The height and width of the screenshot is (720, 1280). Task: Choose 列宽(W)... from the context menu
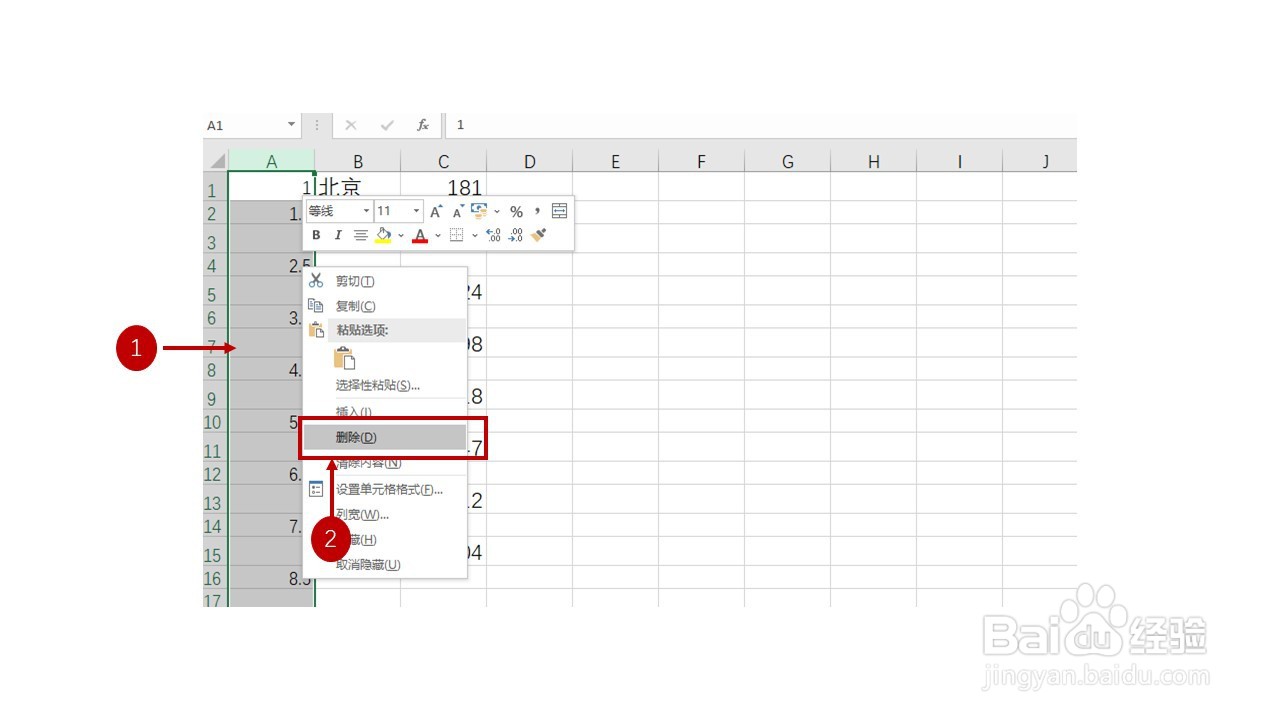(x=385, y=515)
